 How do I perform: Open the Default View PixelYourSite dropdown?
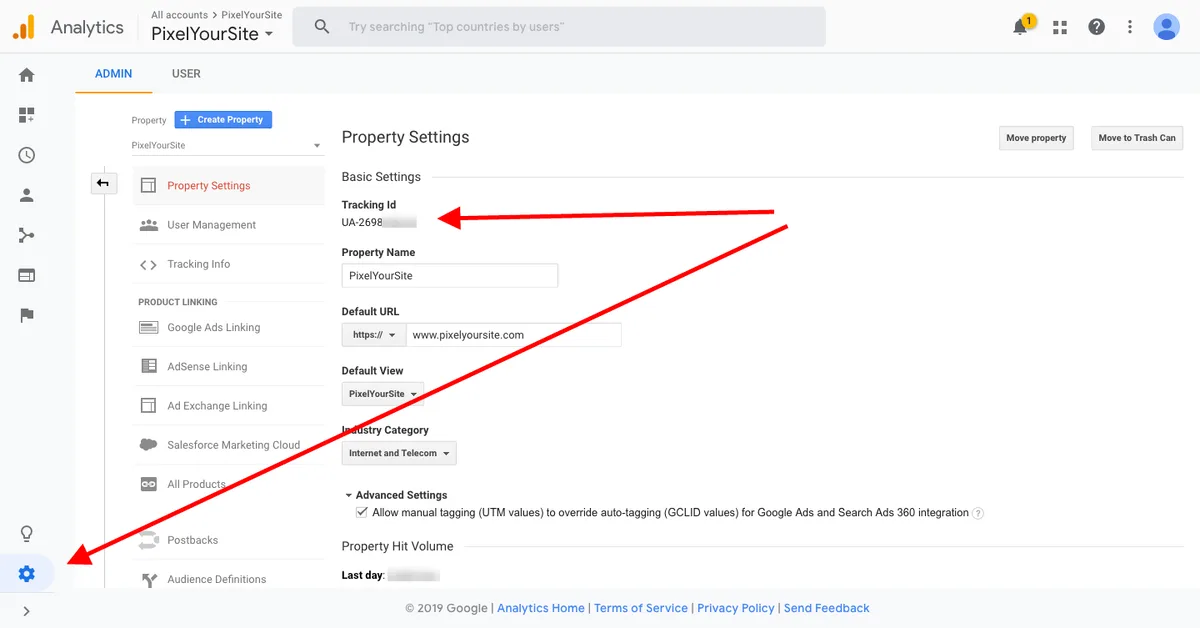(383, 394)
